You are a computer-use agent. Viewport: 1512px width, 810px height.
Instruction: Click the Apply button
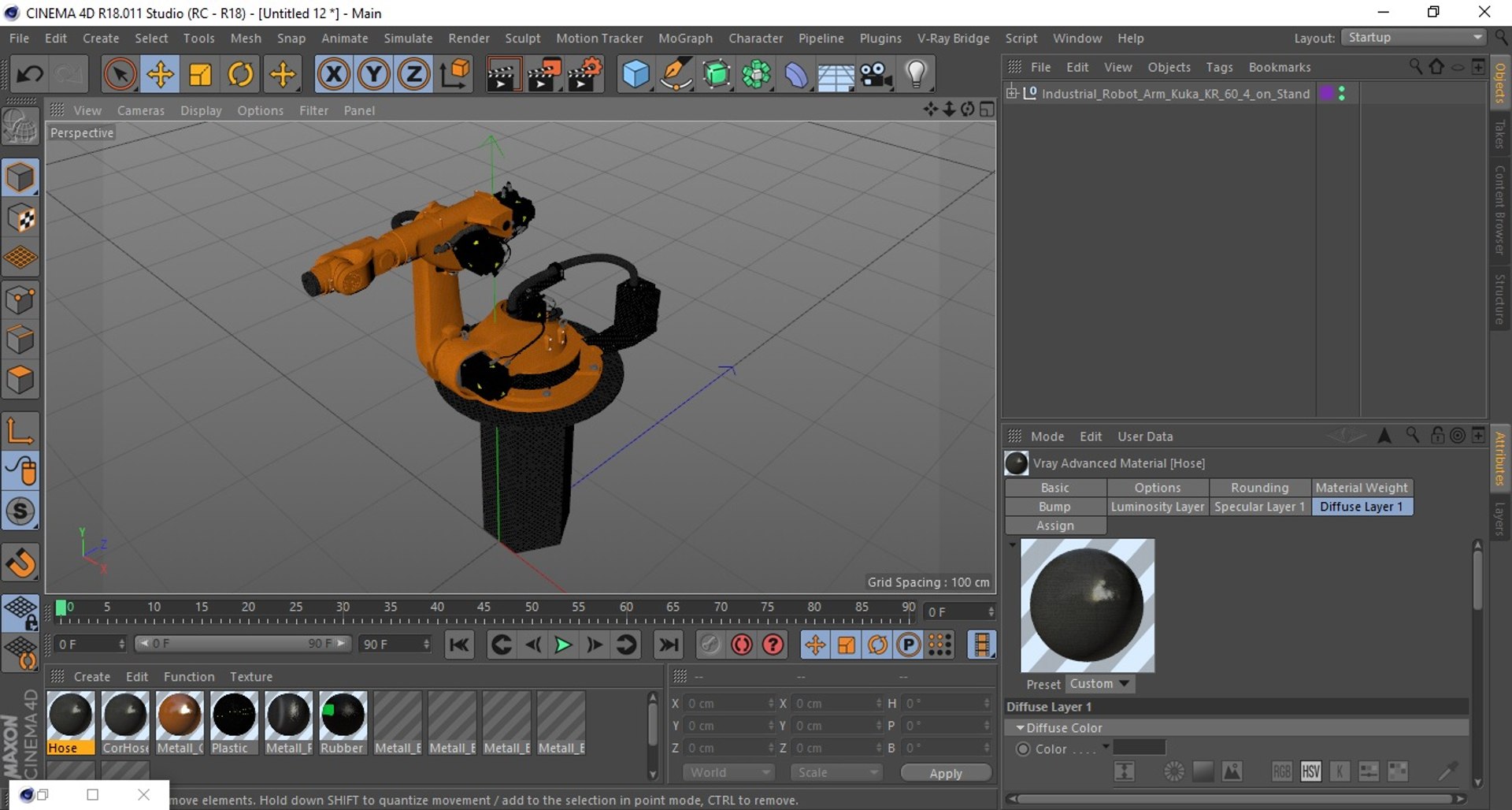click(x=946, y=773)
